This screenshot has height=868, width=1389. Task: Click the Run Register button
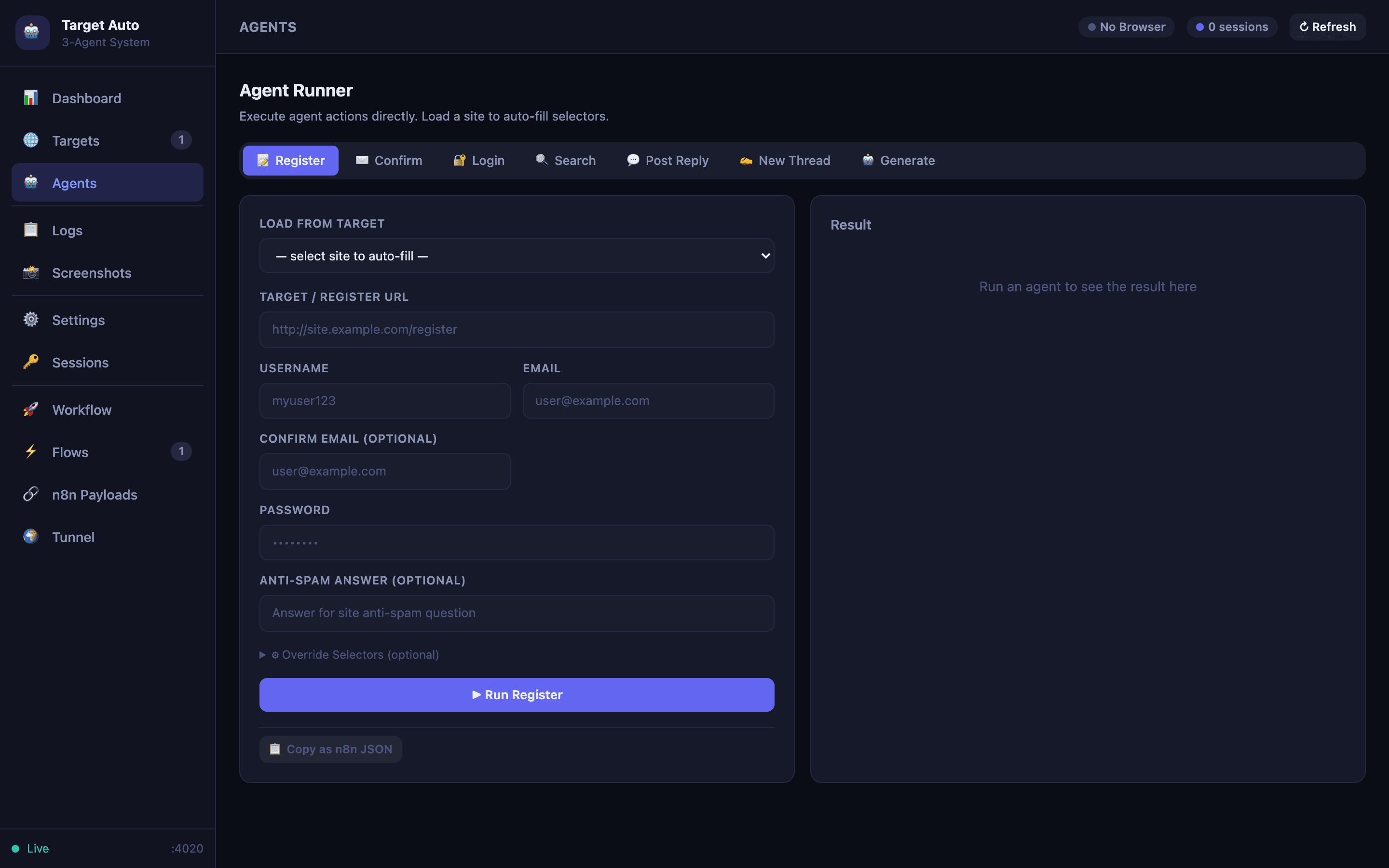(517, 694)
